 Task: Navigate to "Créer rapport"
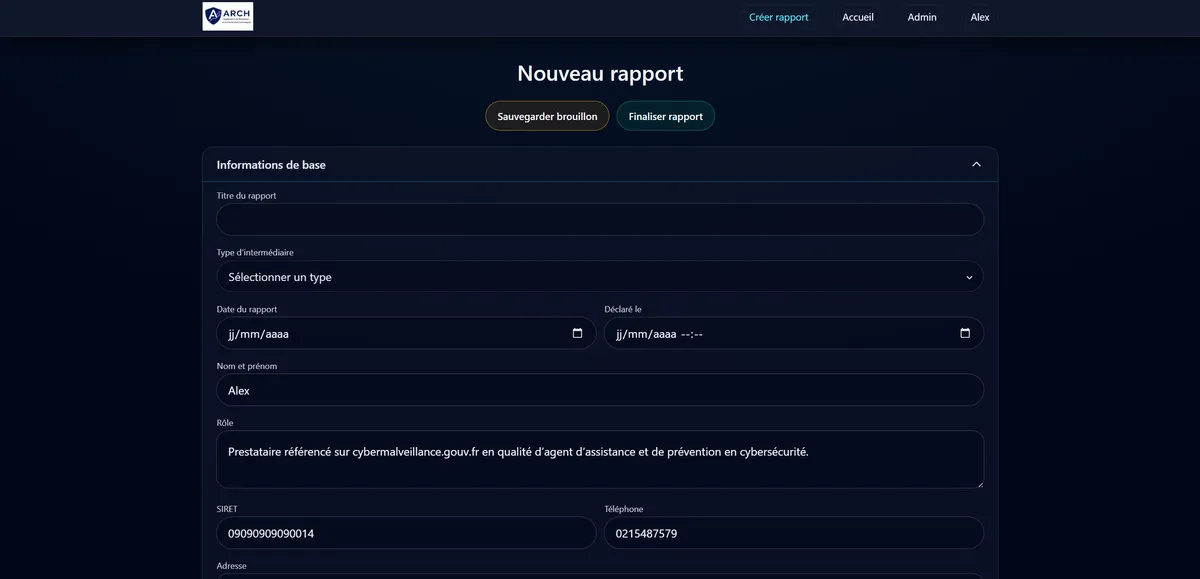click(x=779, y=16)
